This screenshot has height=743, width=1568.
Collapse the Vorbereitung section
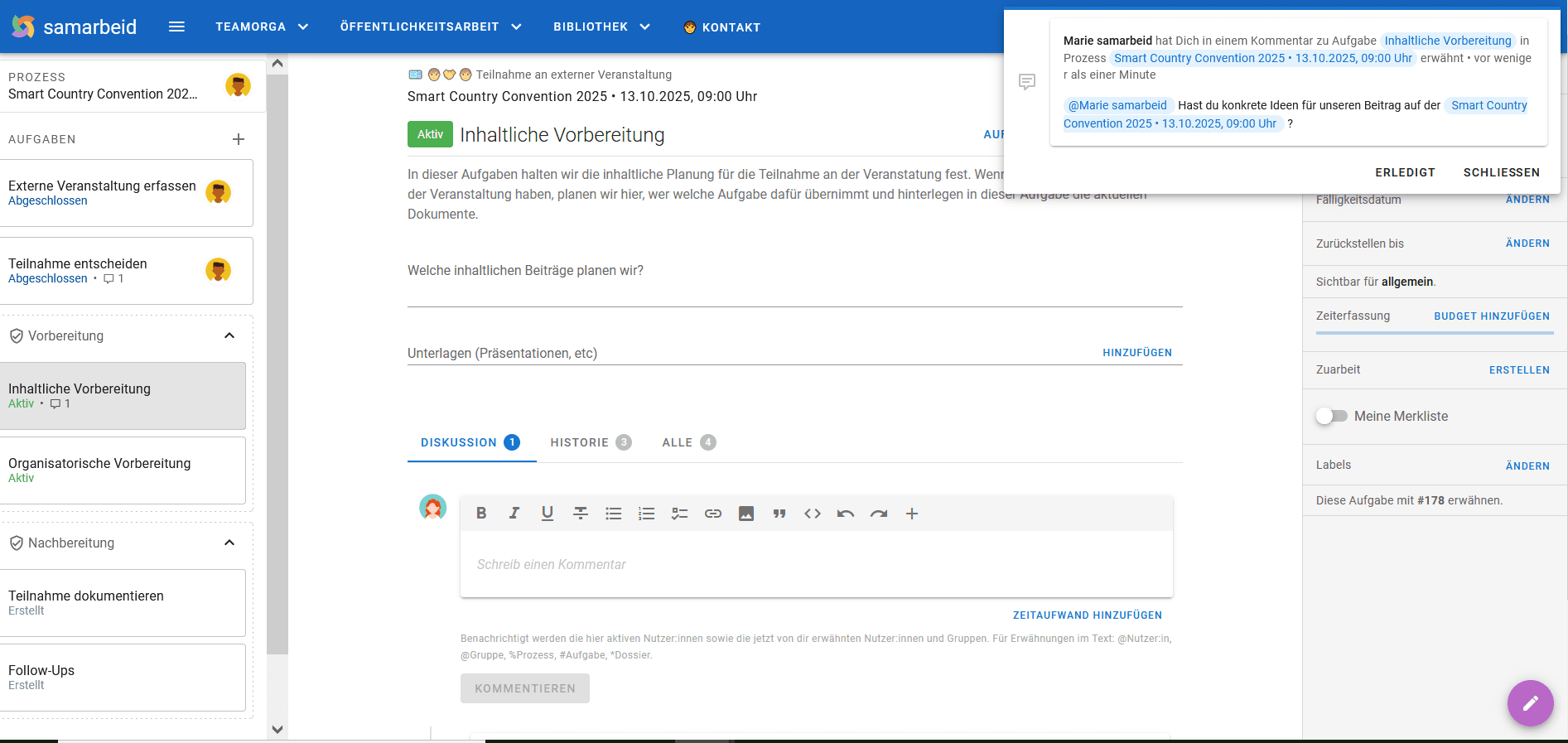tap(229, 335)
